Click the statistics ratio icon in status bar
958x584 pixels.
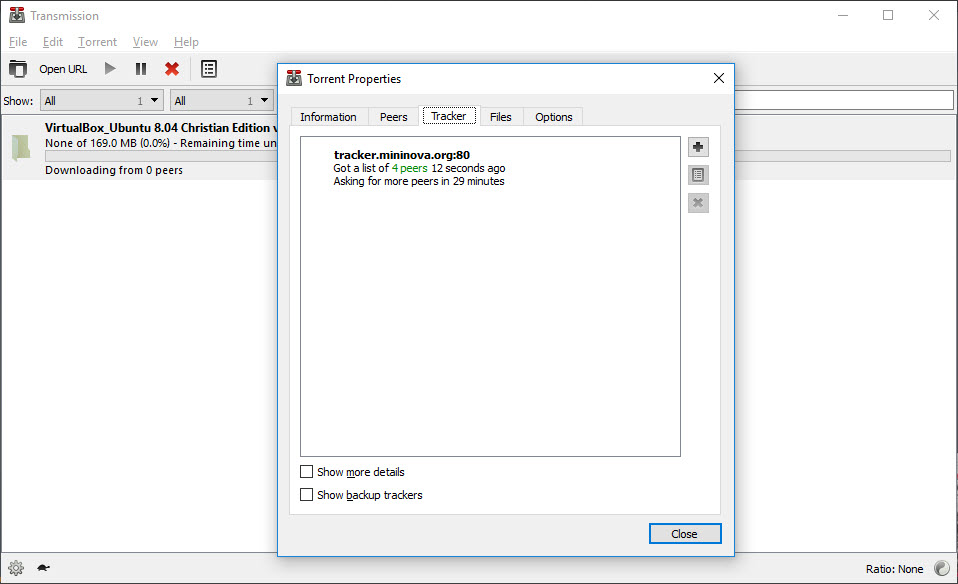point(942,569)
